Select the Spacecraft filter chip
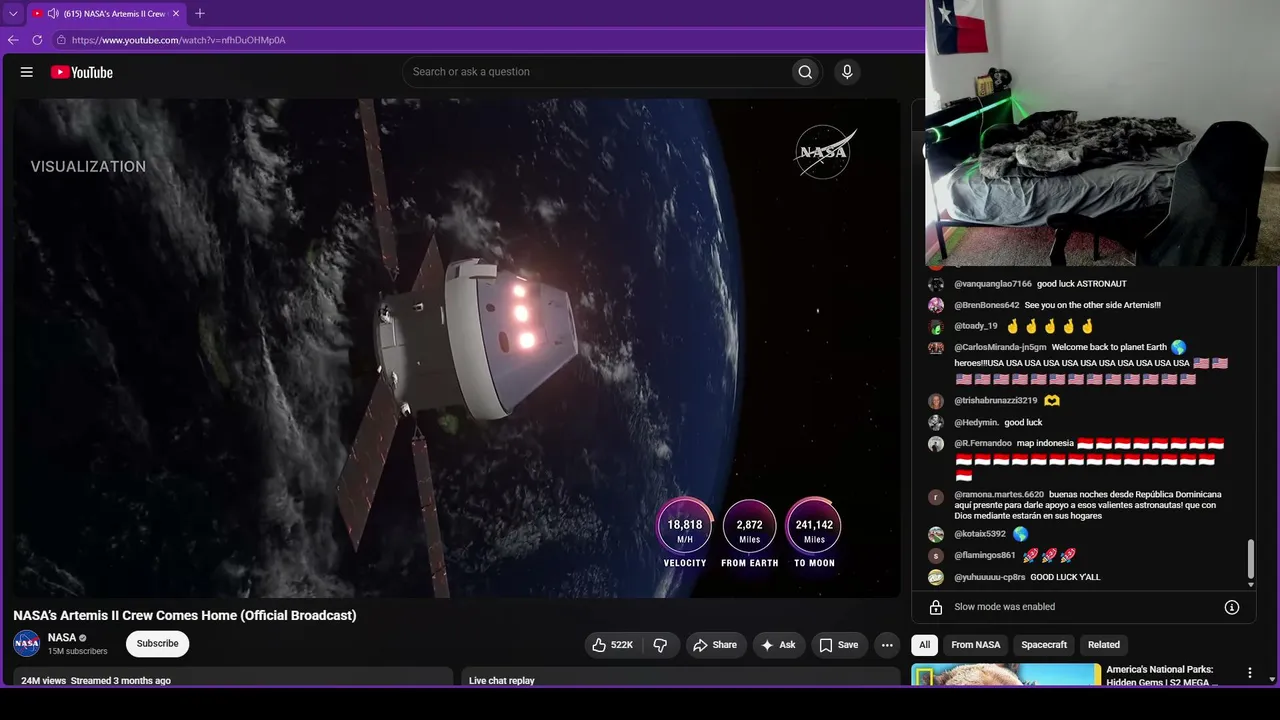 point(1044,645)
